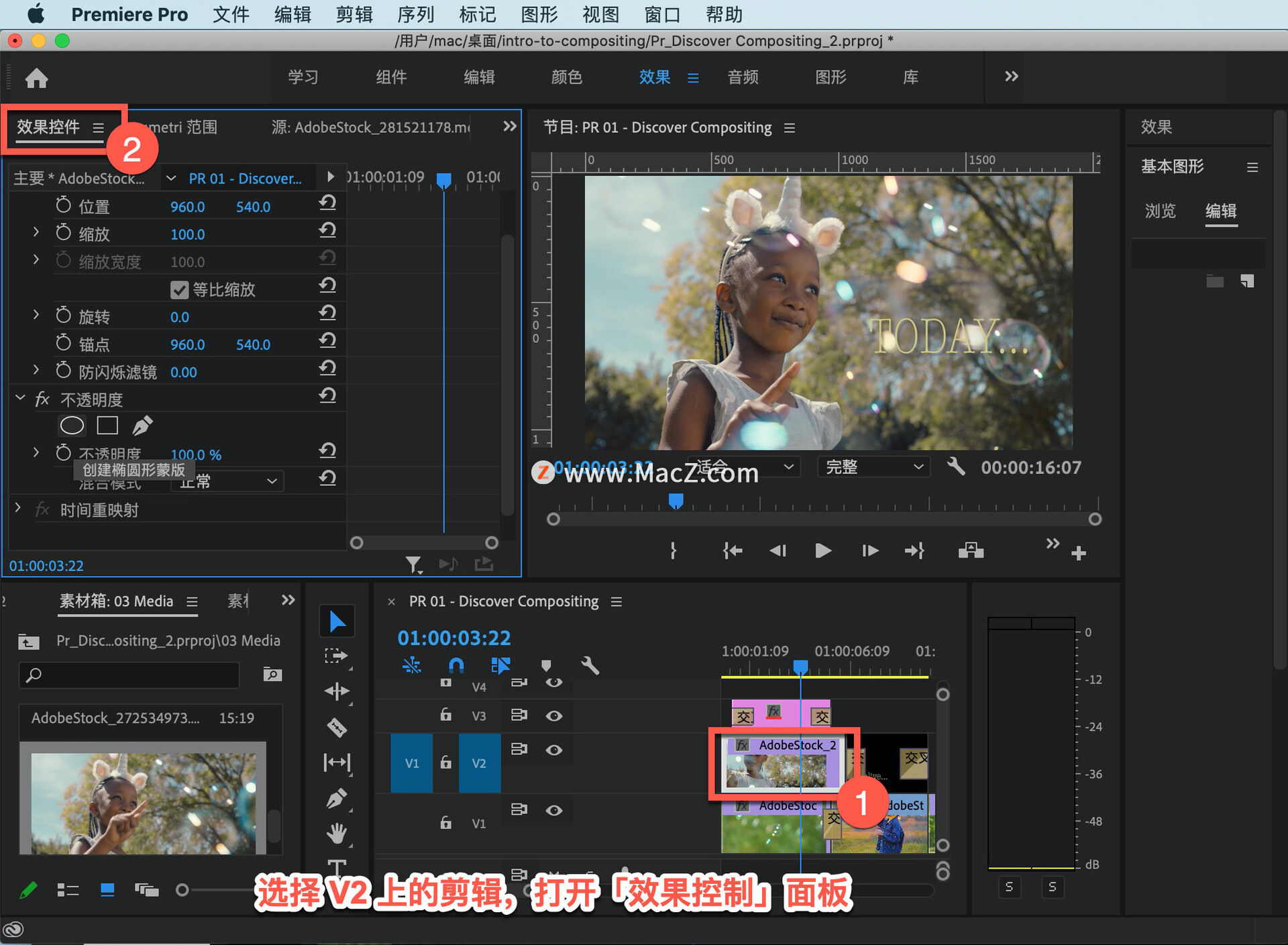Create ellipse mask under Opacity
This screenshot has width=1288, height=945.
(72, 426)
